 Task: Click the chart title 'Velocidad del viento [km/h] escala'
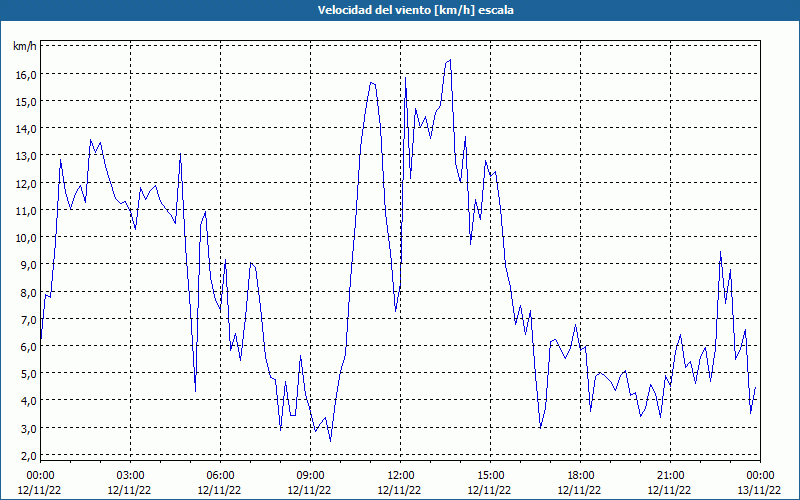click(415, 10)
